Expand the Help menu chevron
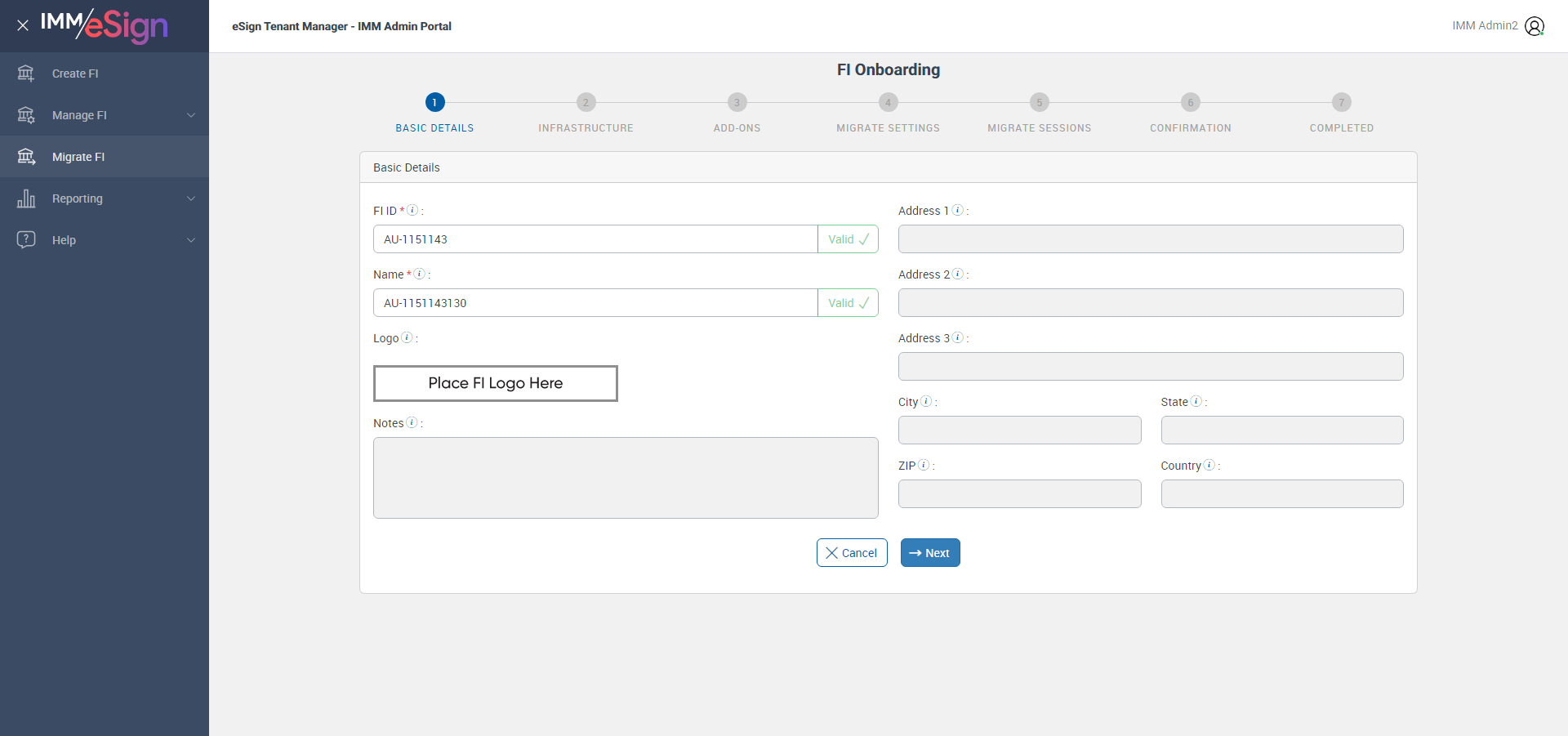This screenshot has height=736, width=1568. 191,240
